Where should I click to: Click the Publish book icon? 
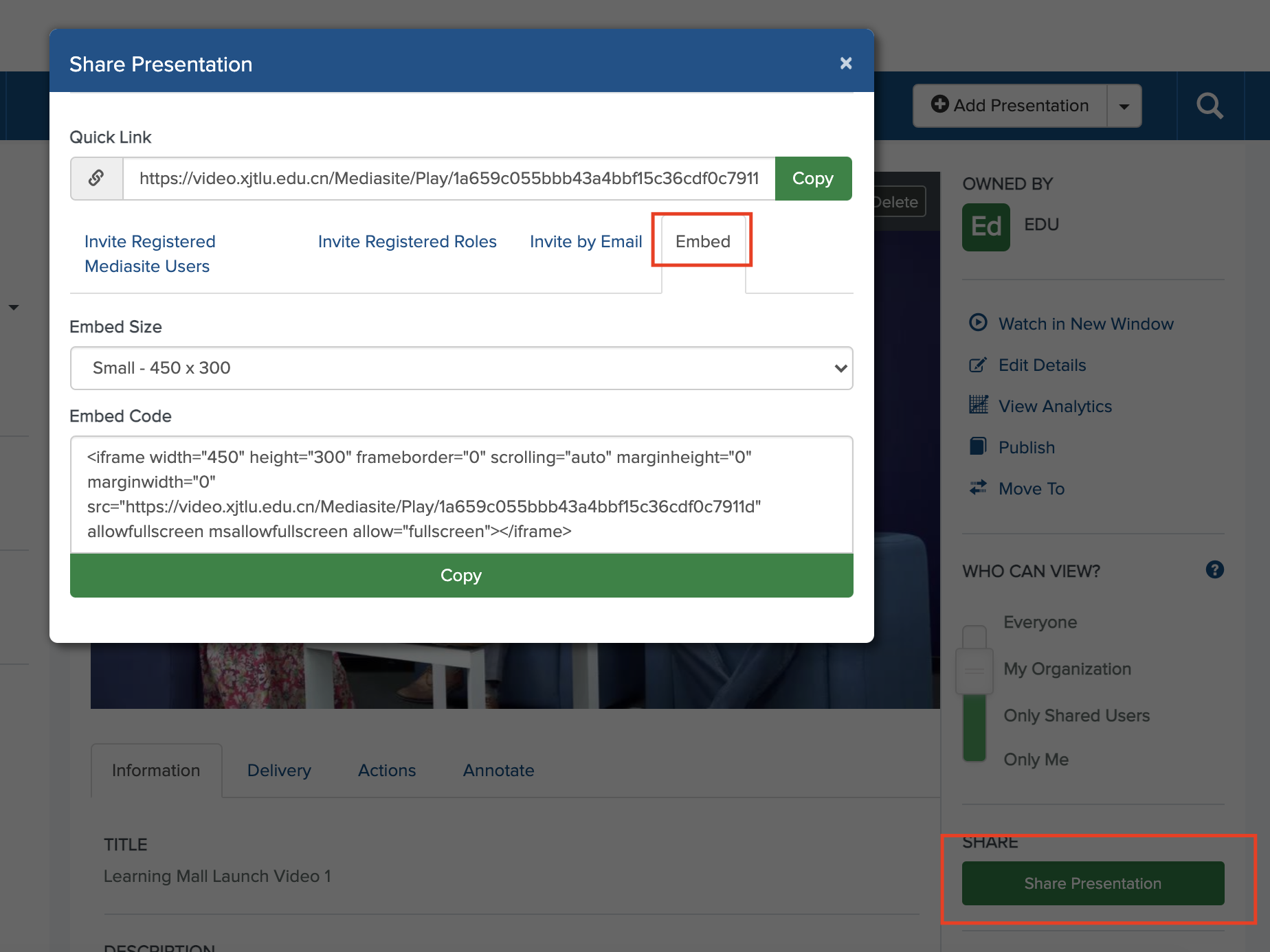tap(977, 446)
